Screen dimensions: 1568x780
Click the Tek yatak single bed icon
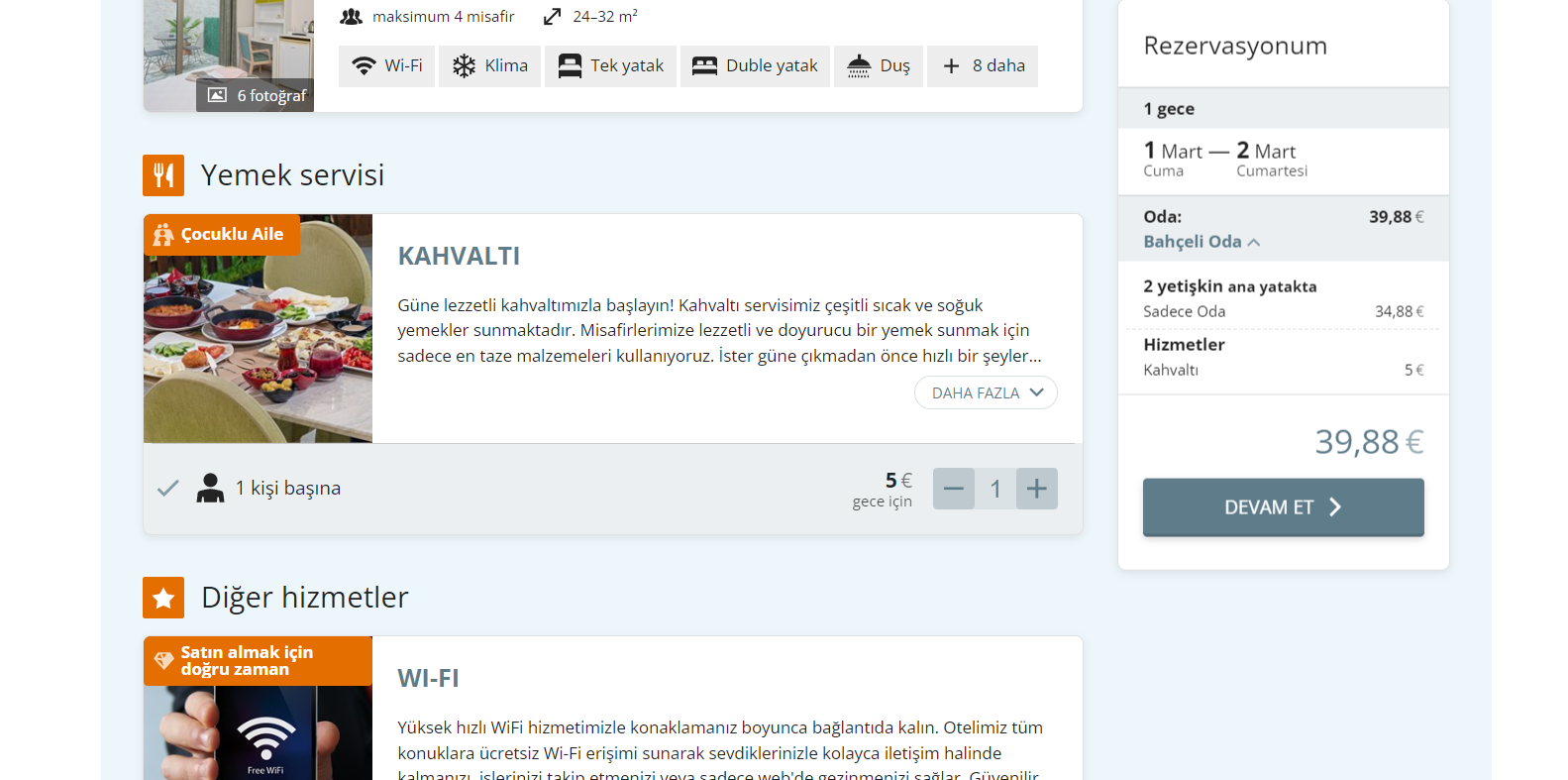coord(570,66)
